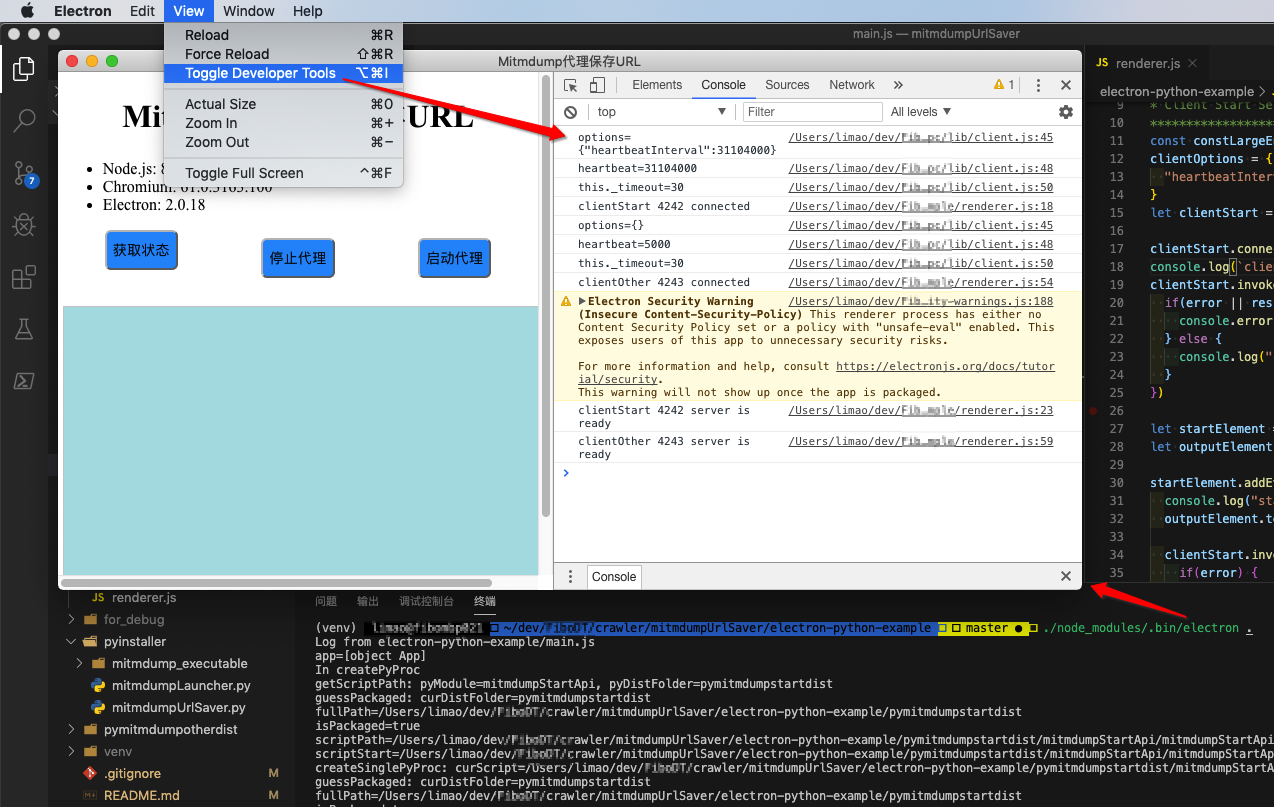The width and height of the screenshot is (1274, 807).
Task: Expand the Electron Security Warning message
Action: [x=582, y=301]
